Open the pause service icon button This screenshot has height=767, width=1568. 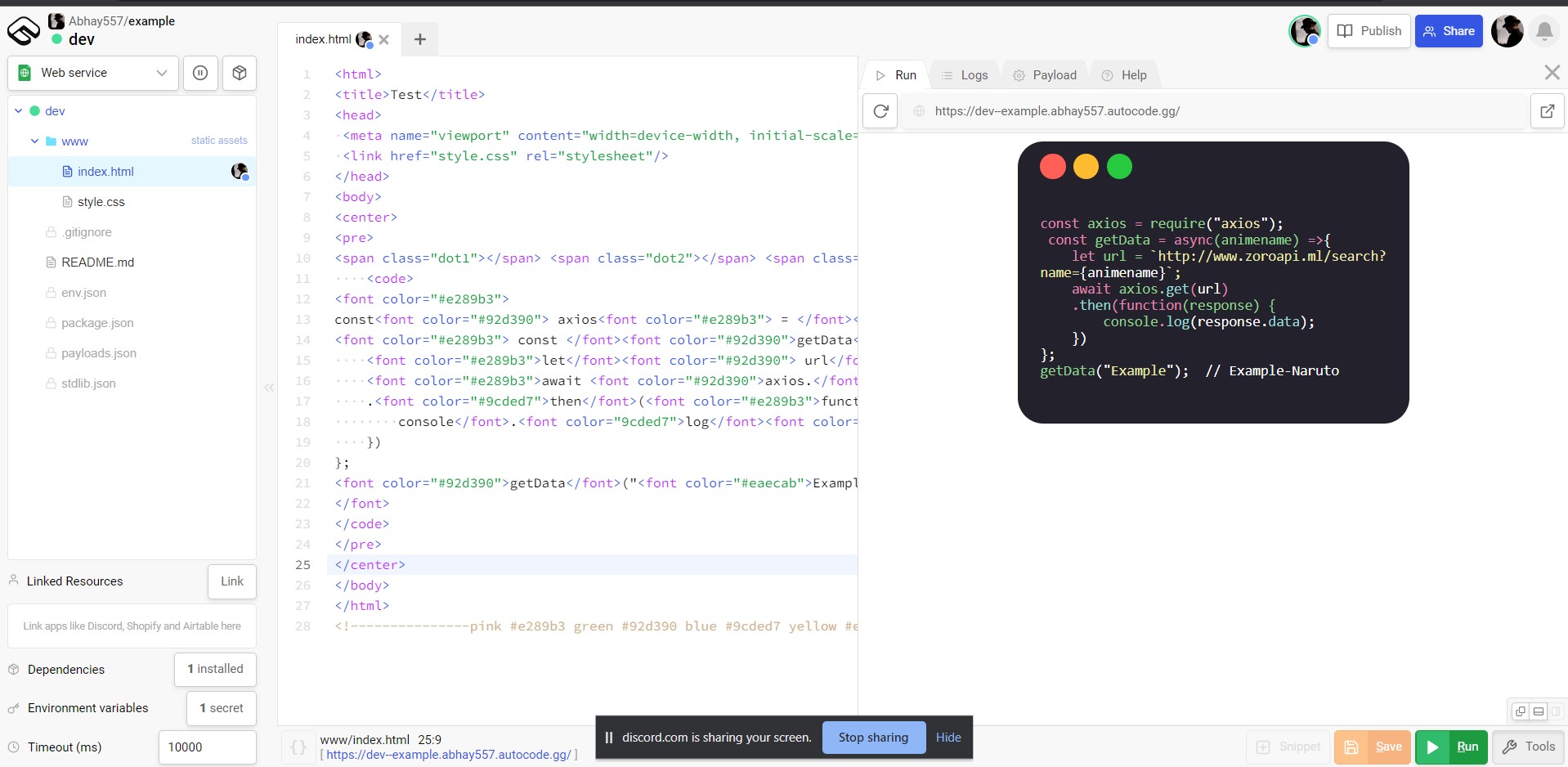[x=200, y=73]
